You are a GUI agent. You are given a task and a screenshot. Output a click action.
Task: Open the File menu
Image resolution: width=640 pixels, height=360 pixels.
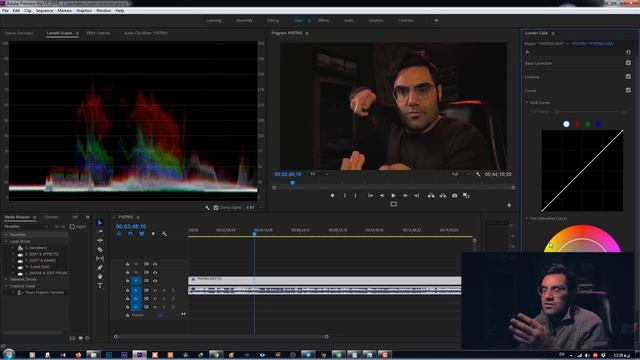click(5, 11)
